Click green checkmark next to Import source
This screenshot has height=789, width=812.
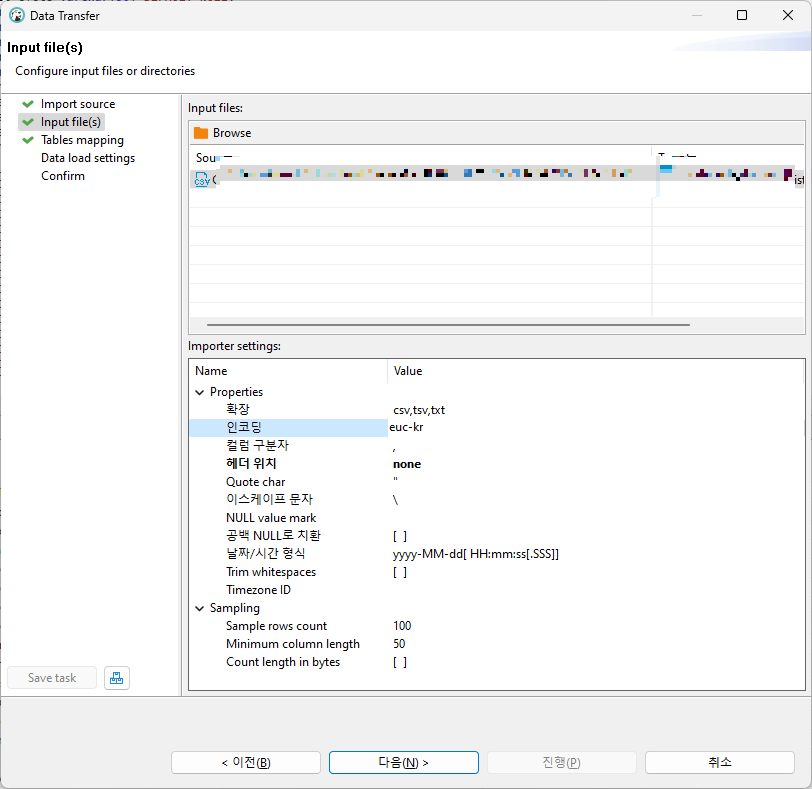[28, 104]
